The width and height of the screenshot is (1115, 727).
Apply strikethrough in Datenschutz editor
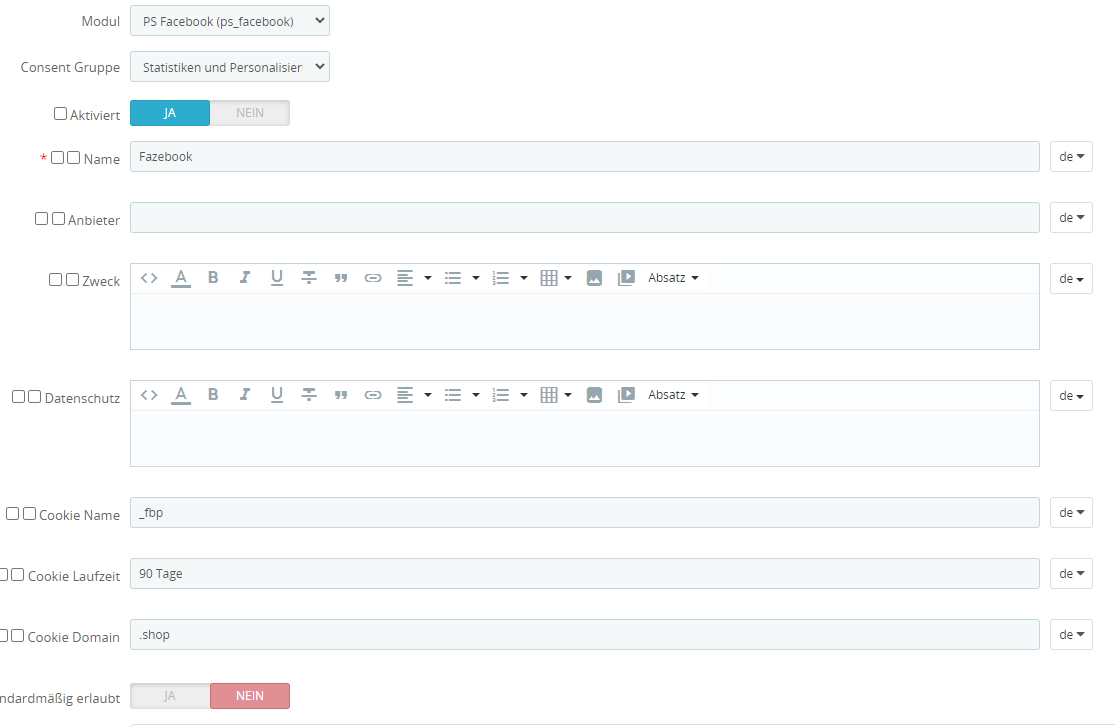click(309, 395)
